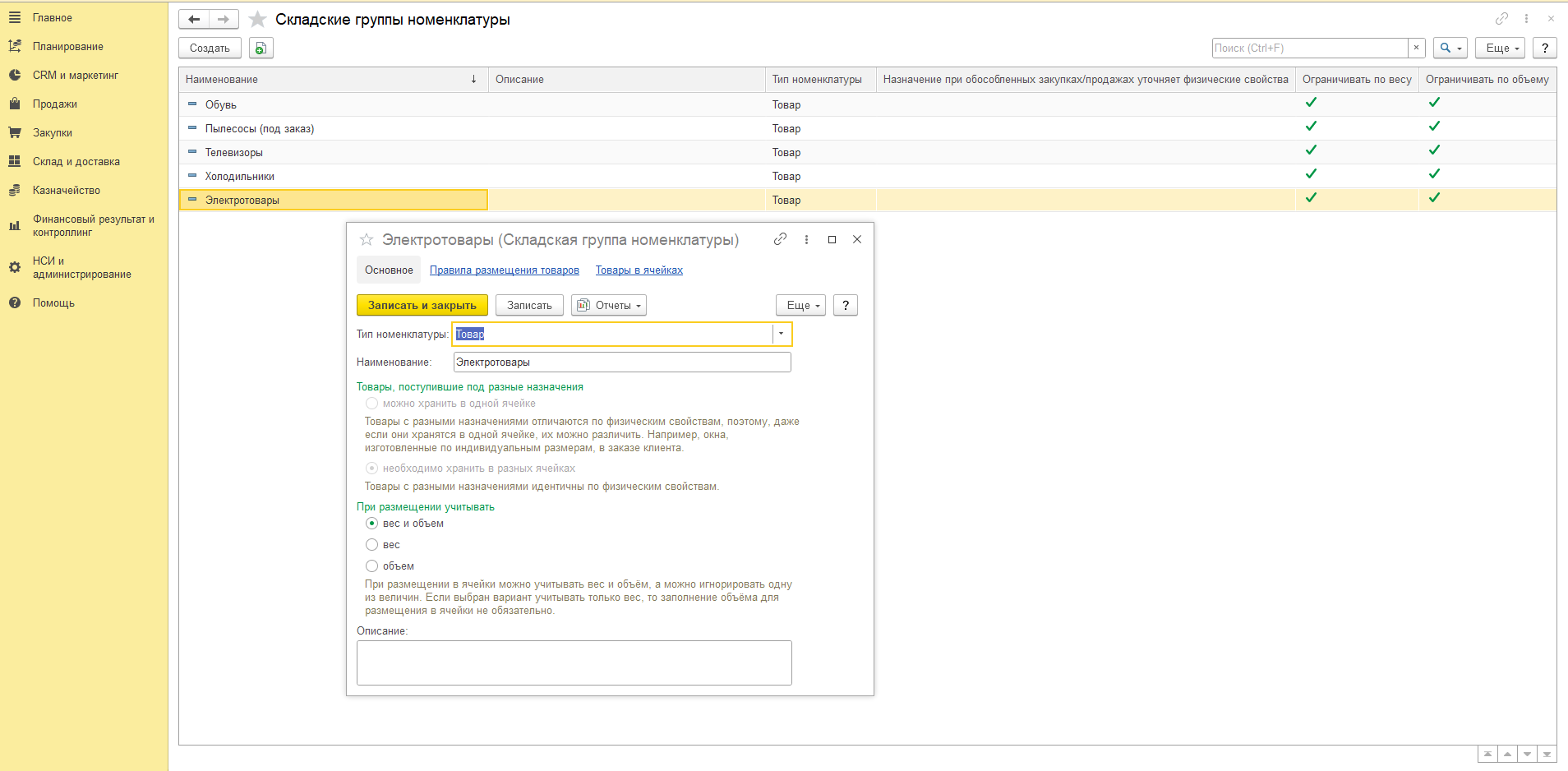Viewport: 1568px width, 771px height.
Task: Open НСИ и администрирование gear icon
Action: click(15, 267)
